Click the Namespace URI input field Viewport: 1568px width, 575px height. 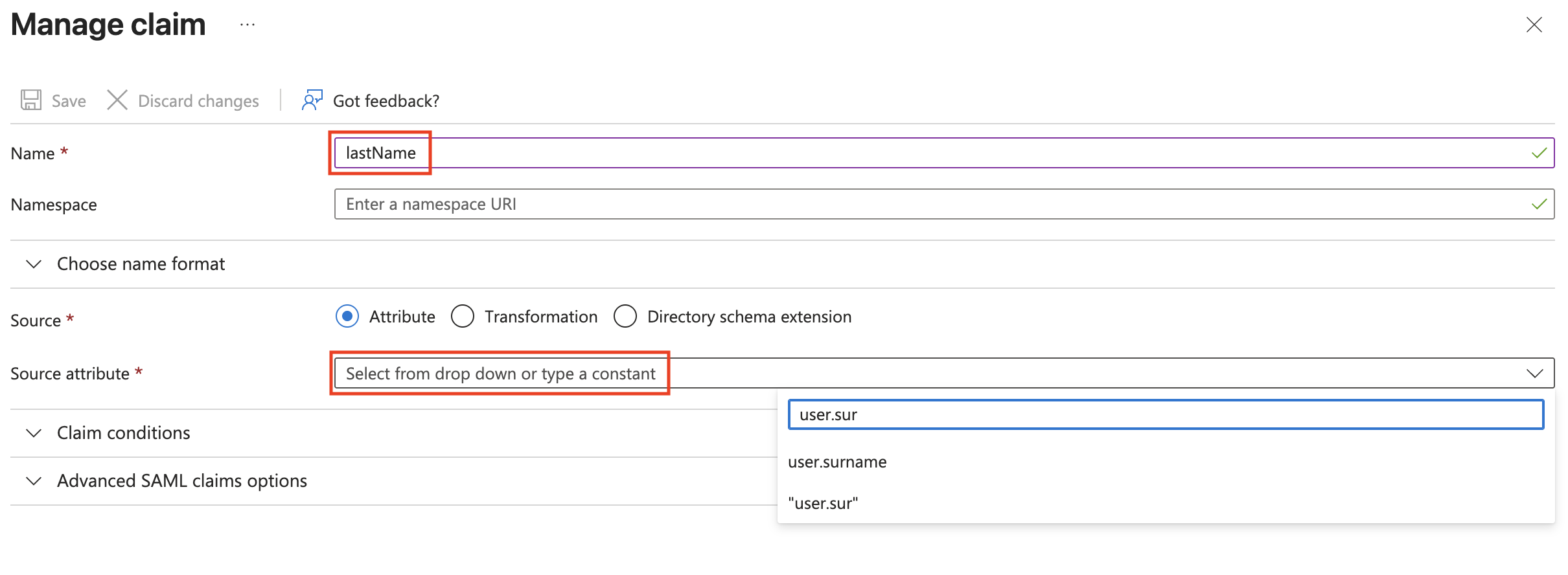(x=907, y=205)
